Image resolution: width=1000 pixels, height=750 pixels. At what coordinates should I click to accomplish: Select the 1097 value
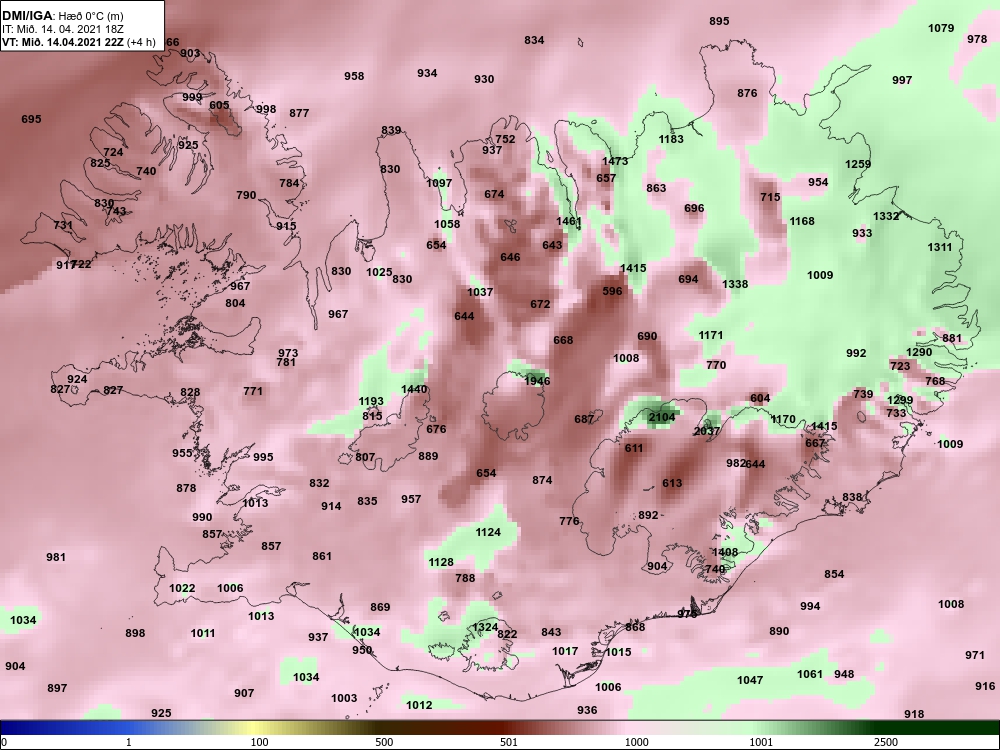(x=439, y=183)
